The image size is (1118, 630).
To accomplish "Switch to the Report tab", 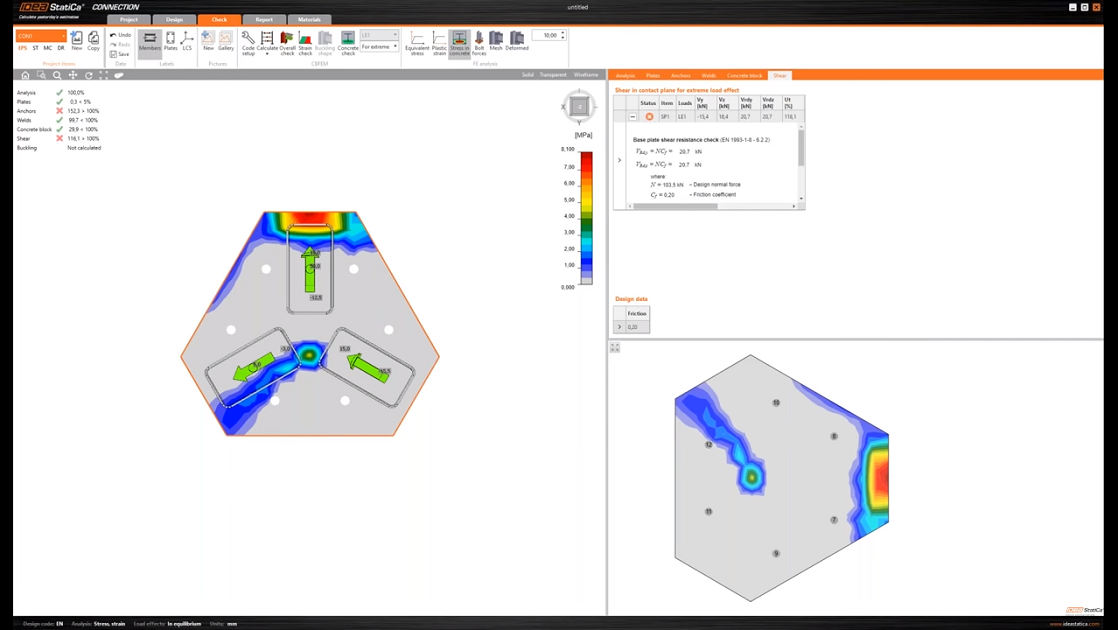I will click(264, 19).
